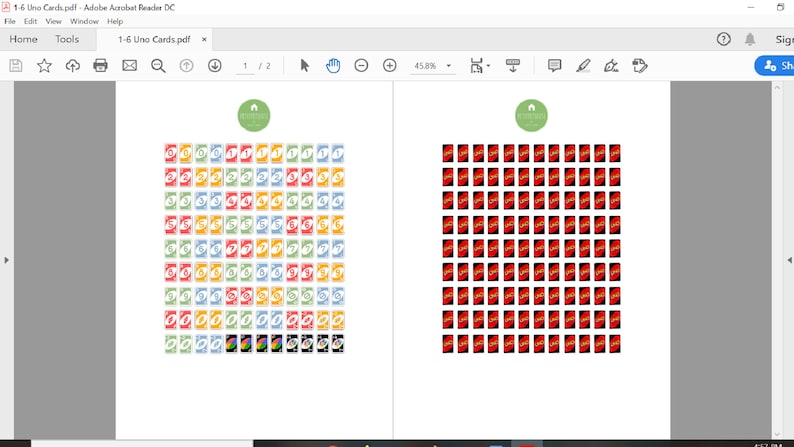Image resolution: width=794 pixels, height=447 pixels.
Task: Open the View menu
Action: (x=53, y=21)
